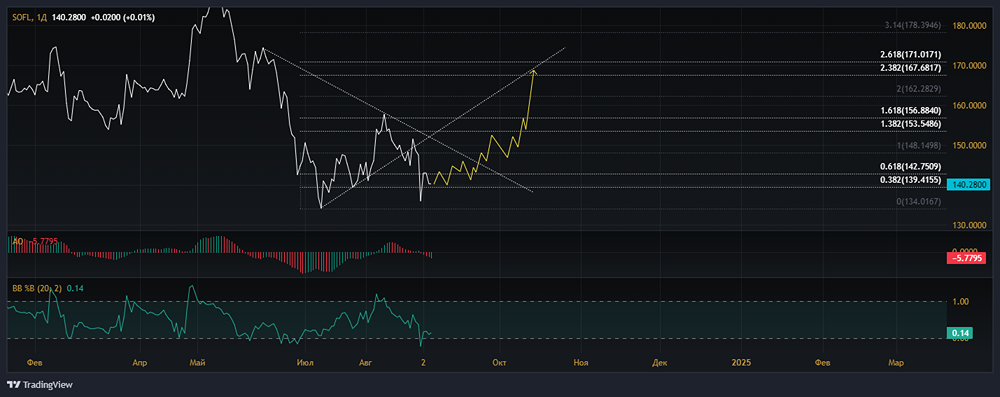The height and width of the screenshot is (397, 1000).
Task: Select the yellow forecast arrow head
Action: 534,71
